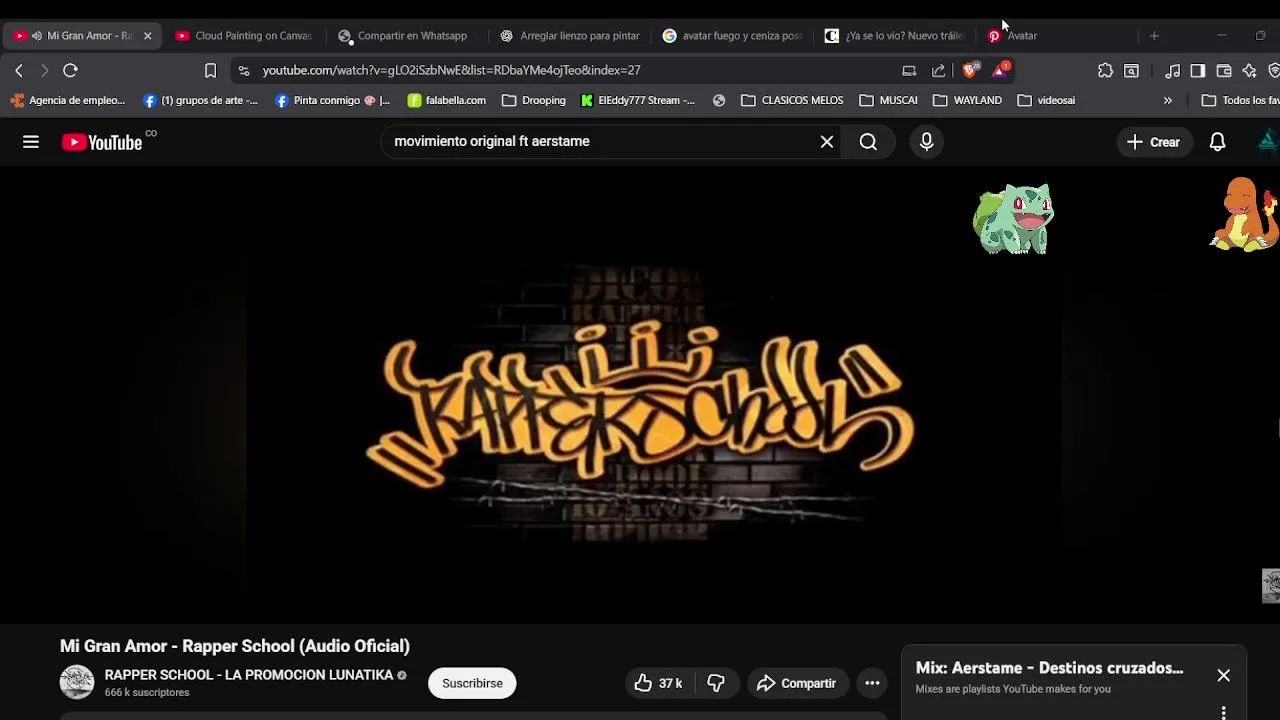This screenshot has width=1280, height=720.
Task: Open Brave Shields lion icon
Action: coord(969,70)
